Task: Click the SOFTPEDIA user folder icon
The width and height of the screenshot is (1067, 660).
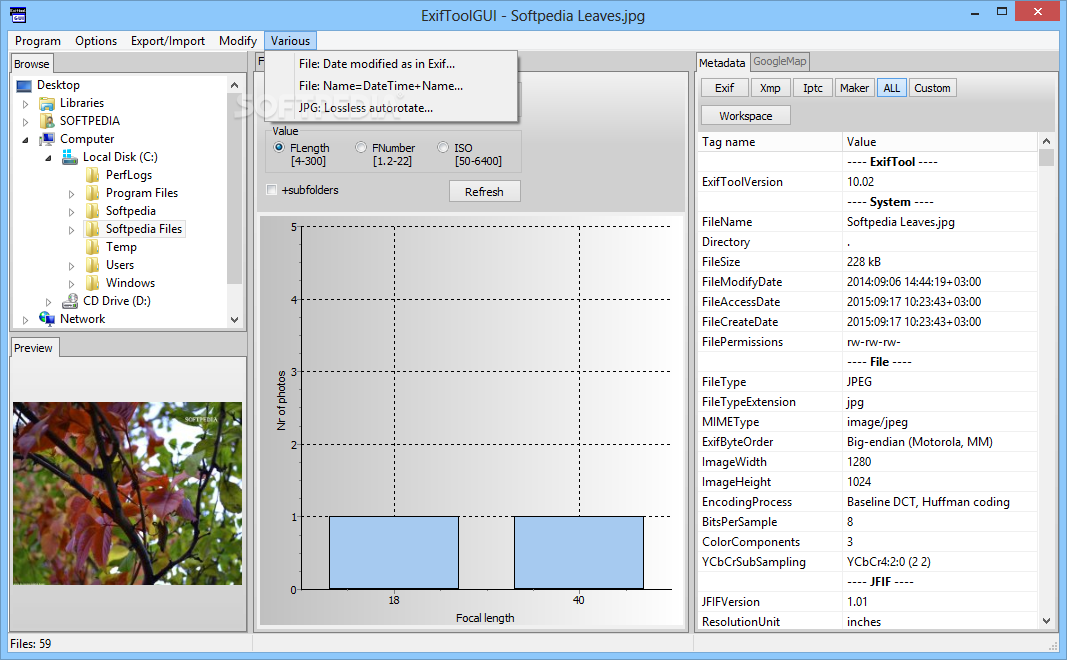Action: tap(47, 121)
